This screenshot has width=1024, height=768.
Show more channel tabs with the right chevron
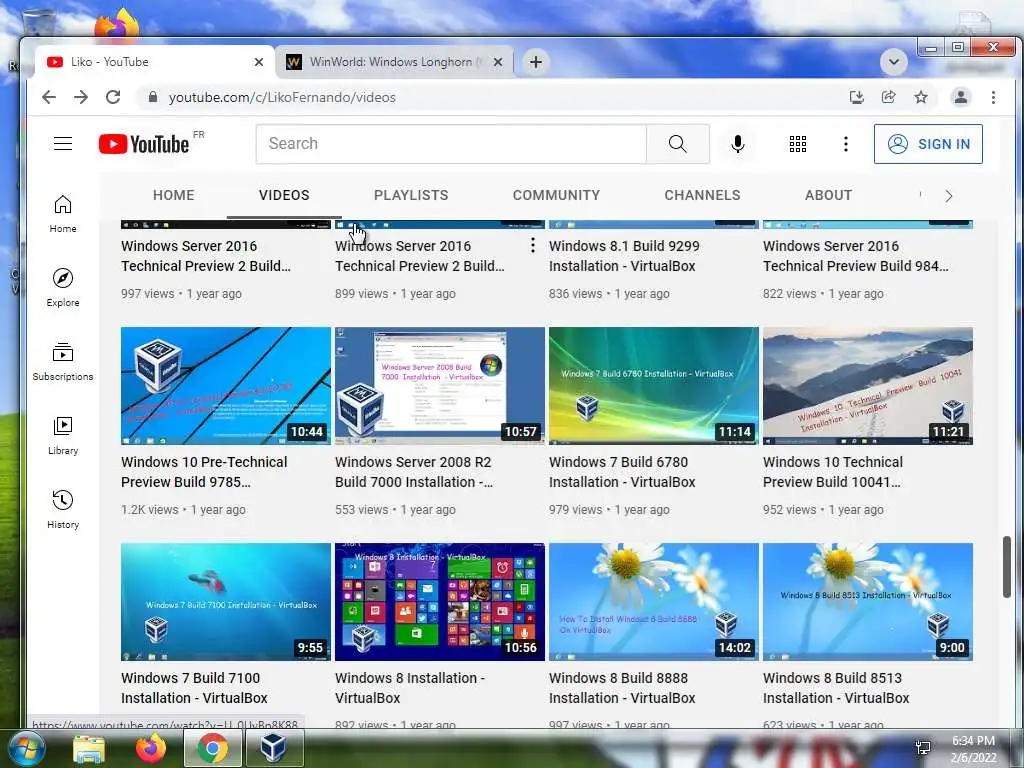click(x=948, y=196)
